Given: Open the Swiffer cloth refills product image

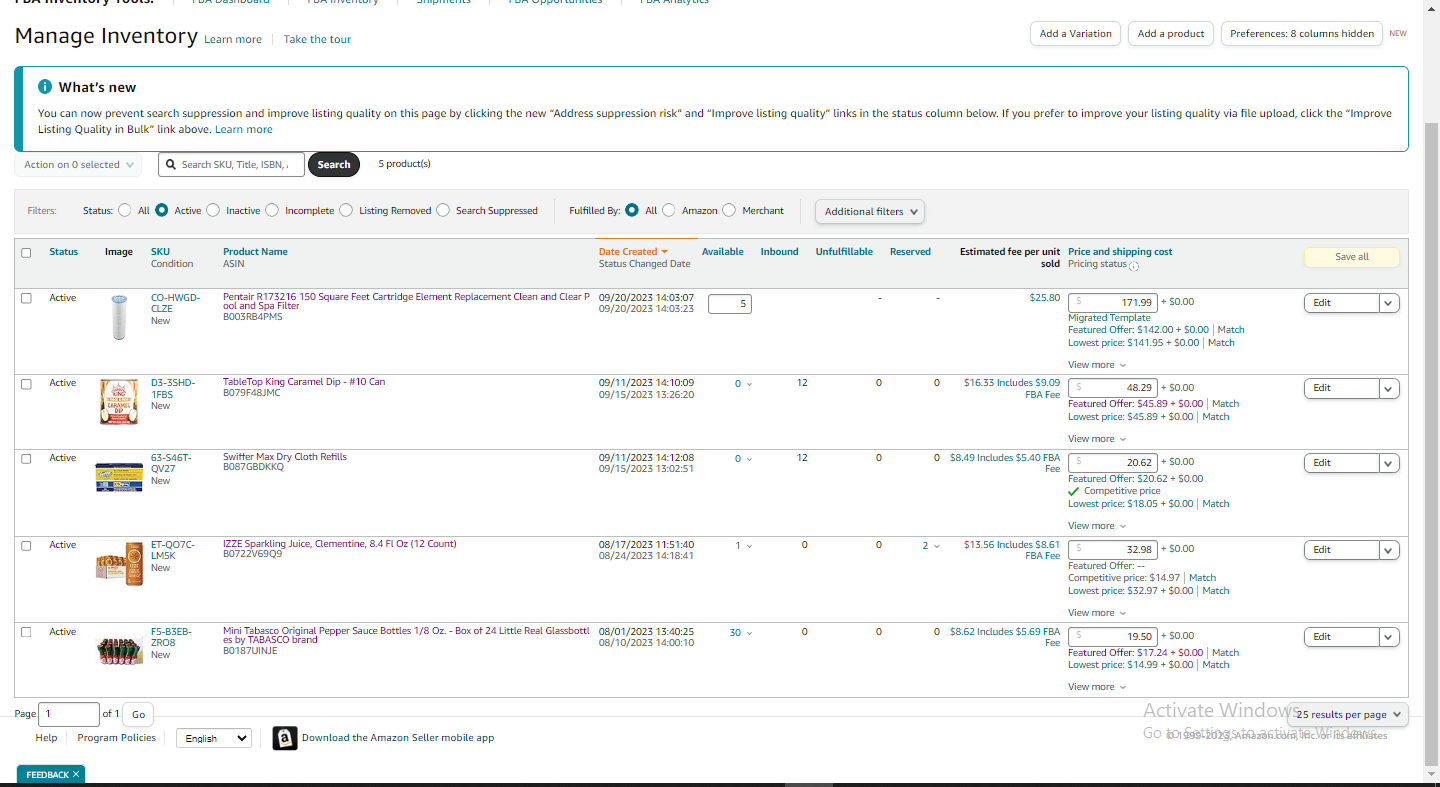Looking at the screenshot, I should pos(119,478).
